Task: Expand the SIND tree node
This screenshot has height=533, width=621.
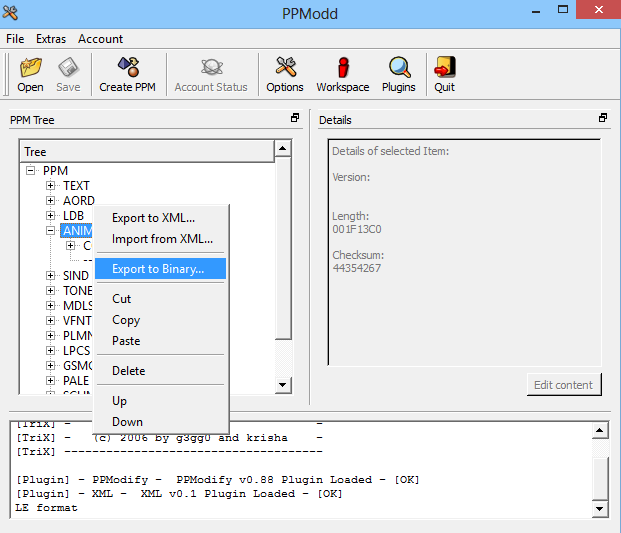Action: (50, 275)
